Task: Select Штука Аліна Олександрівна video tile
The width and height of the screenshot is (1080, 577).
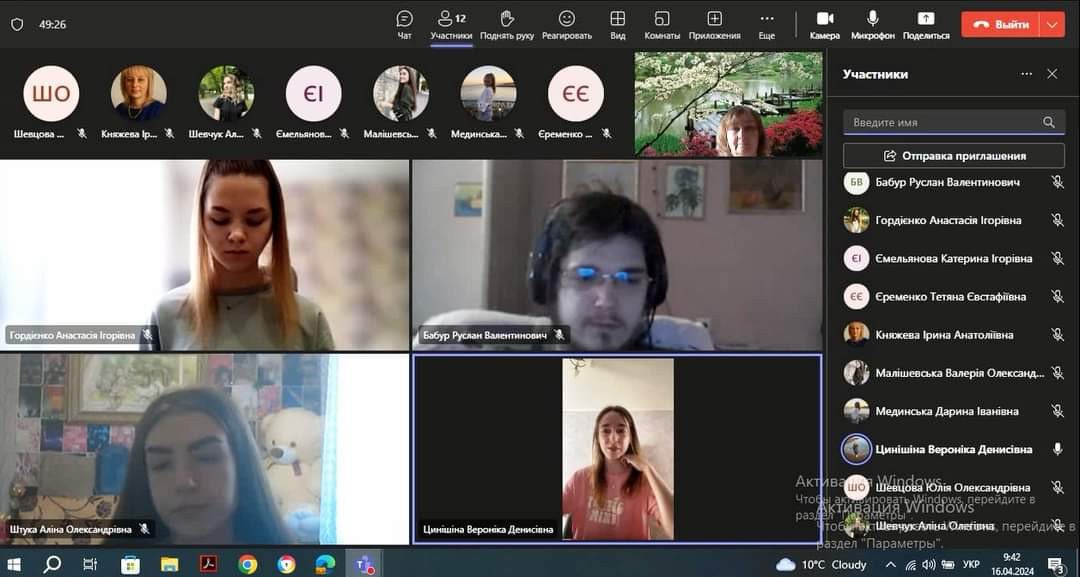Action: [205, 449]
